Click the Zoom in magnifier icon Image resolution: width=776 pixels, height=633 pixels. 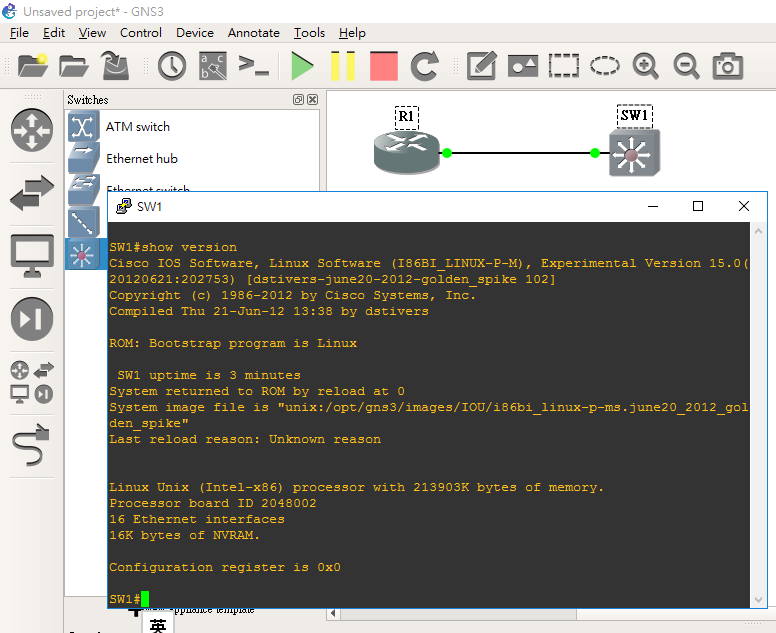(x=645, y=65)
